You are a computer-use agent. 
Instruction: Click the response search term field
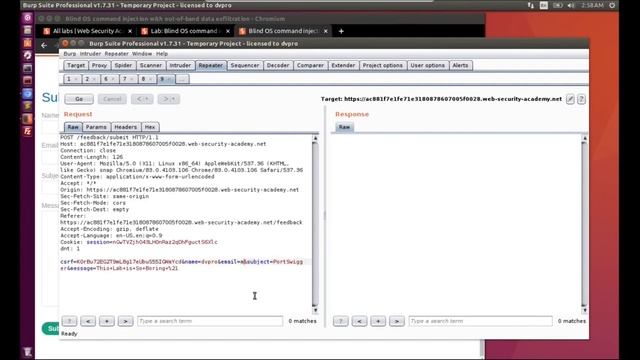pyautogui.click(x=480, y=321)
